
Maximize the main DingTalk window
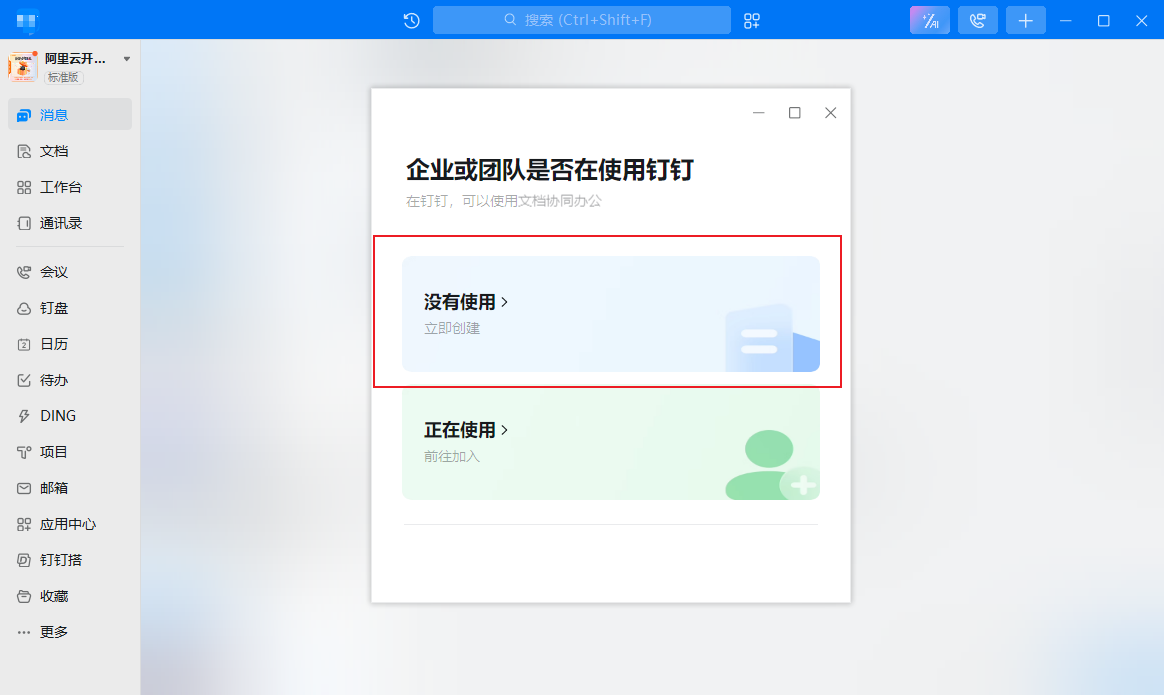[x=1104, y=21]
